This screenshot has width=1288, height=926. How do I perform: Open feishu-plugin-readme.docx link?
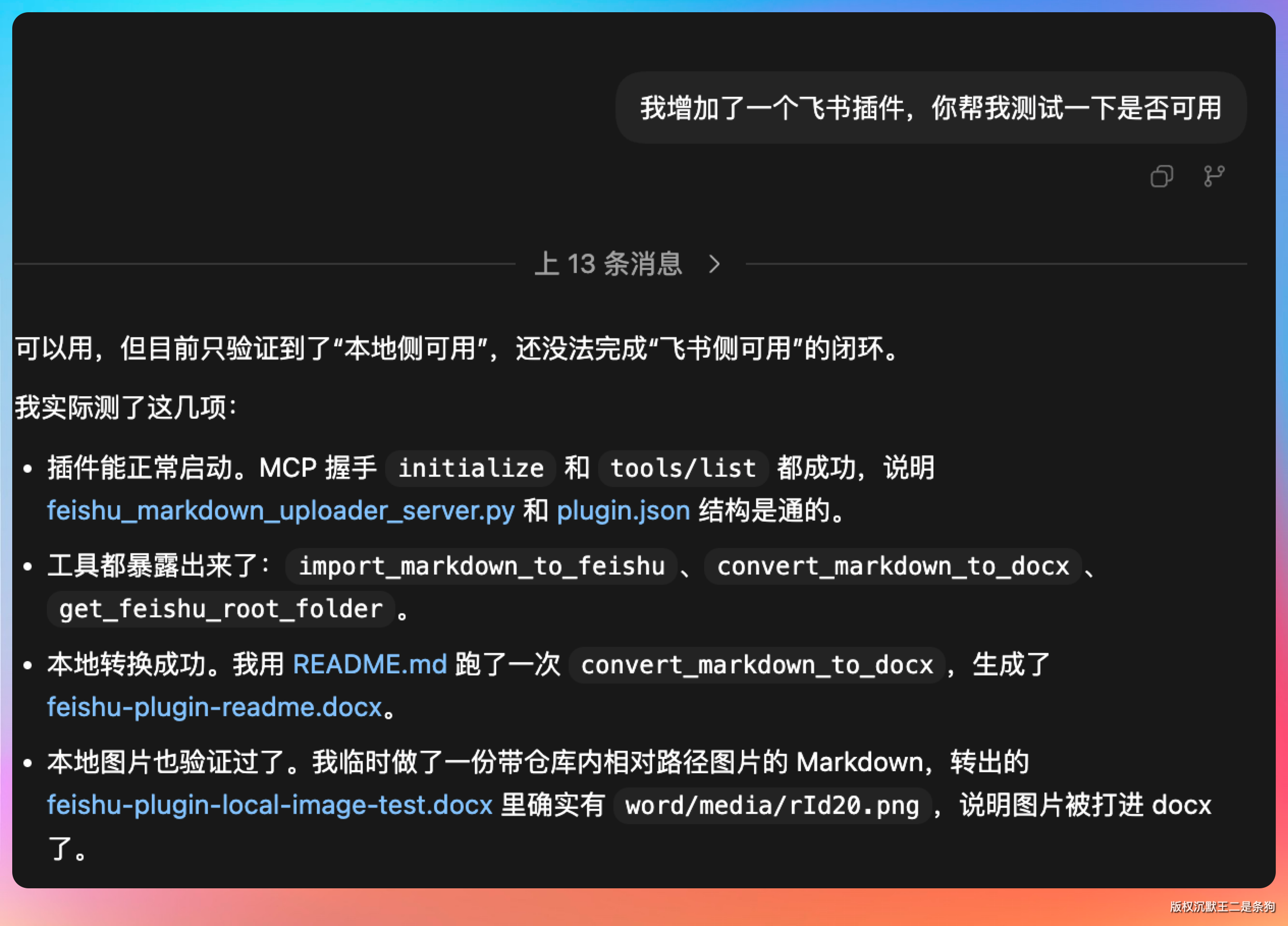coord(214,707)
